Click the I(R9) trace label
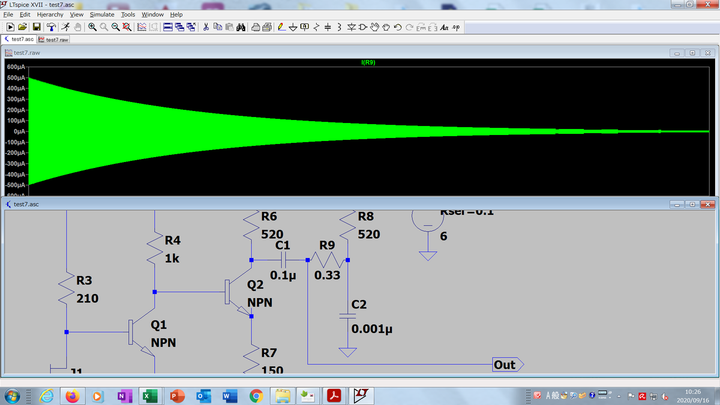Viewport: 720px width, 405px height. [x=366, y=62]
